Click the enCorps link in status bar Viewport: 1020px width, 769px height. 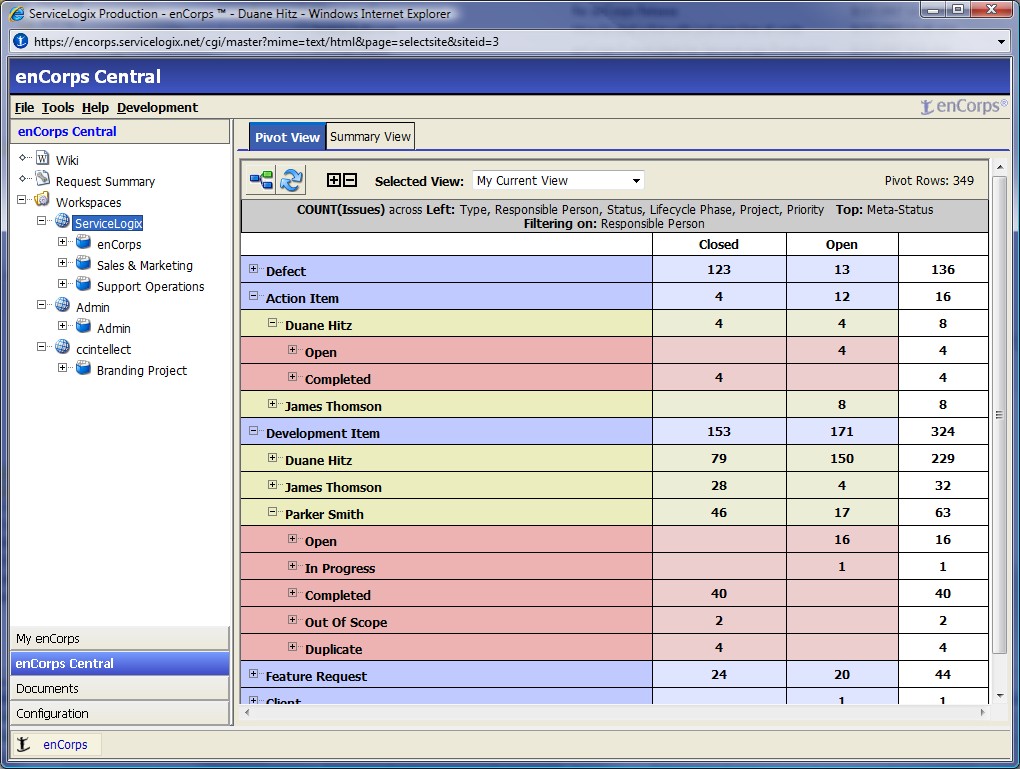point(65,744)
